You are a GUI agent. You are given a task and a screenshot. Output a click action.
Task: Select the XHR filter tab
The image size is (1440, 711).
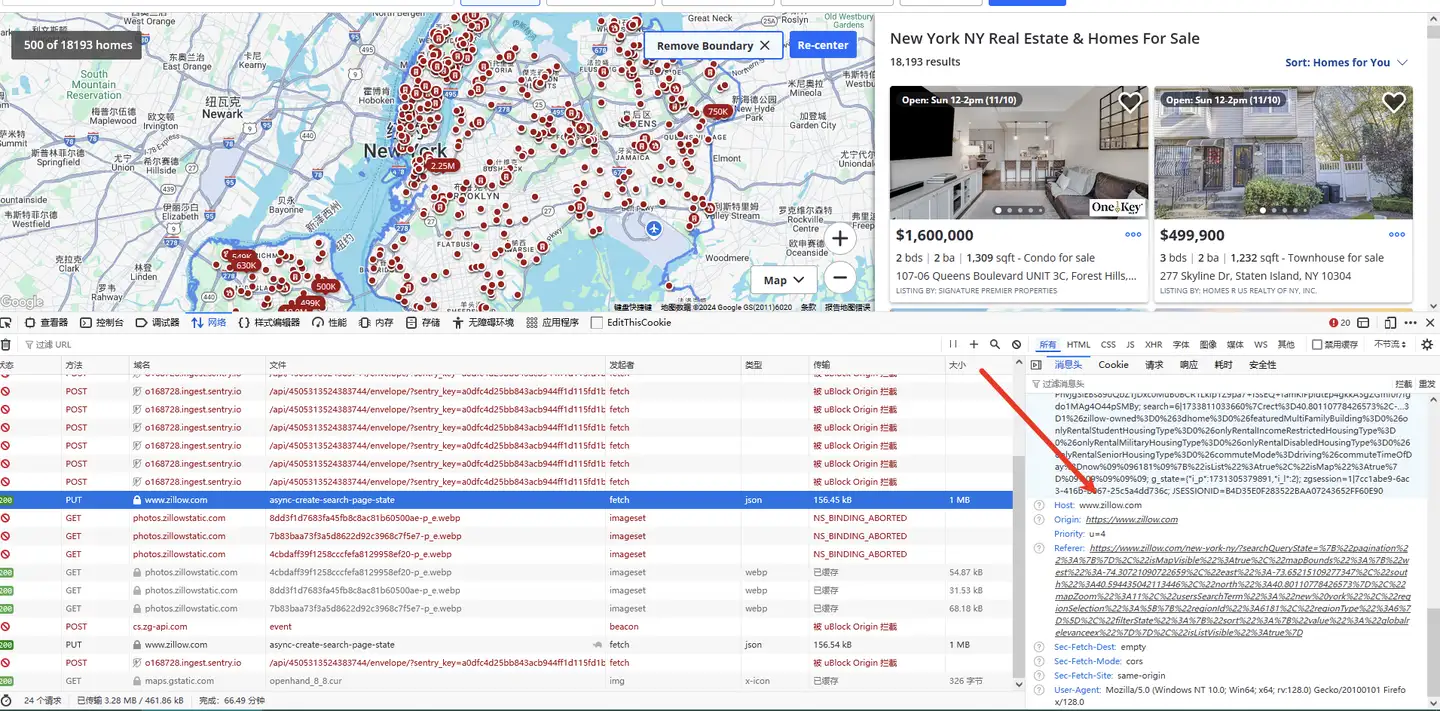point(1153,344)
